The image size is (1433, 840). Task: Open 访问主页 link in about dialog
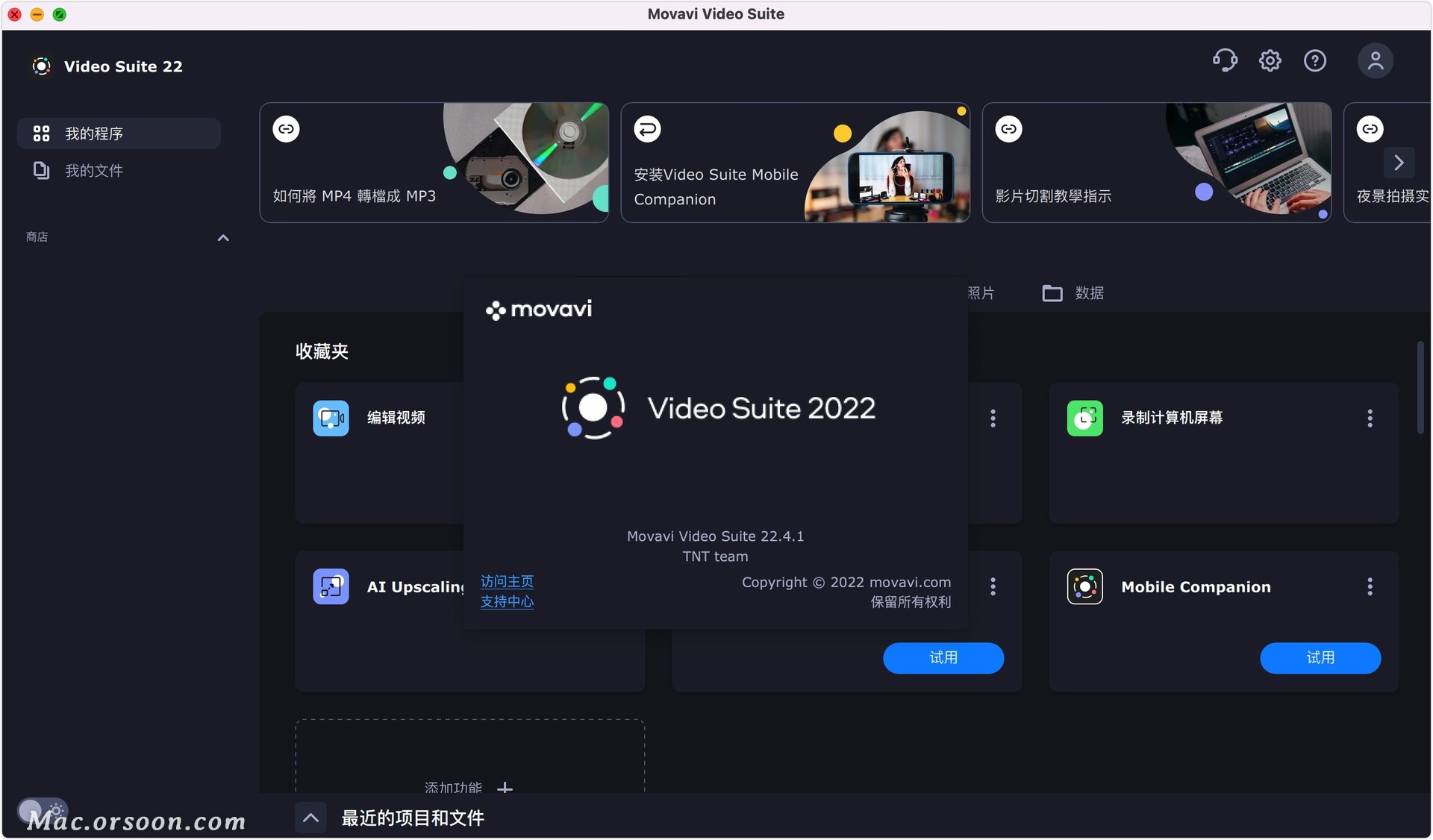click(x=507, y=582)
